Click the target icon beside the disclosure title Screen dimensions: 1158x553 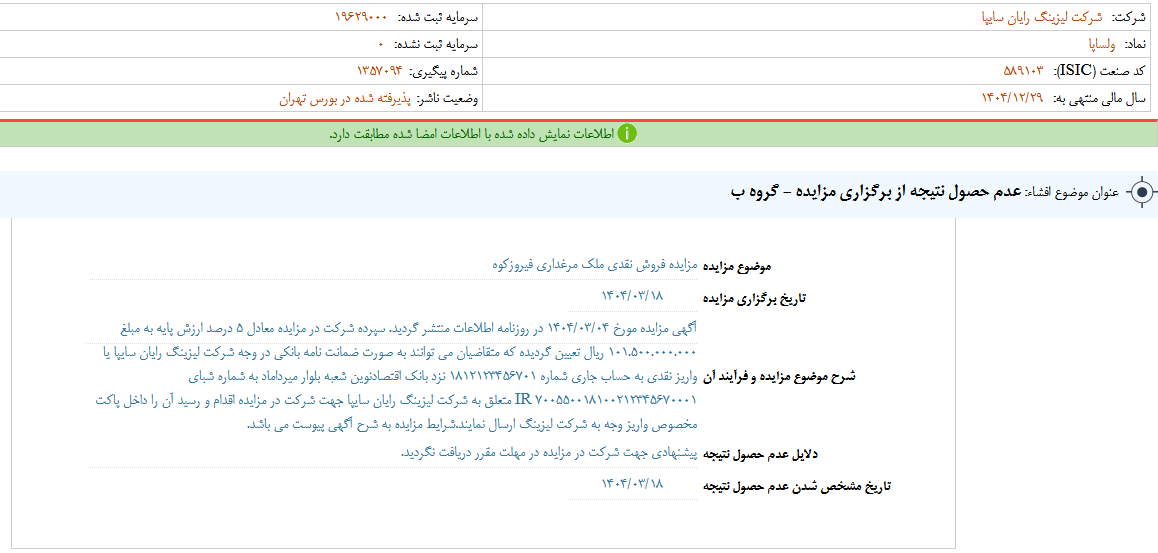pos(1140,193)
